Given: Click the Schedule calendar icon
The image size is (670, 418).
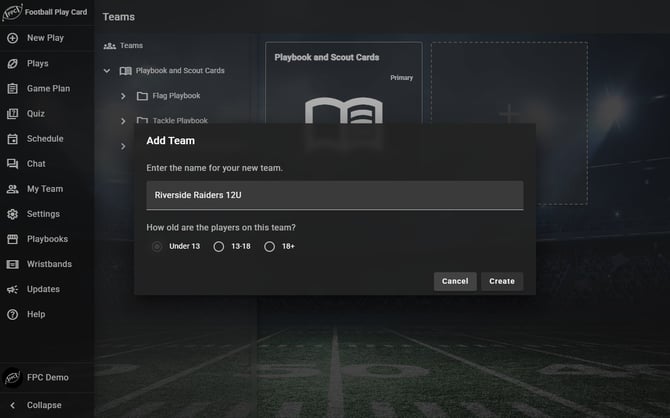Looking at the screenshot, I should (x=12, y=139).
